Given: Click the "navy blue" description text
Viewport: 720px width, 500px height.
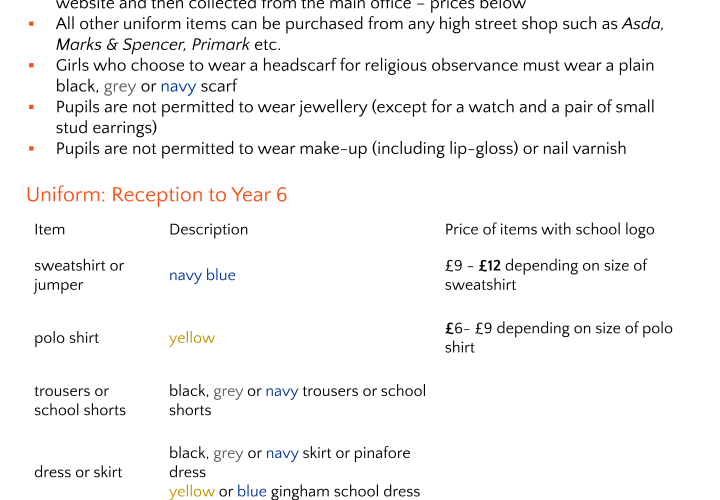Looking at the screenshot, I should (x=202, y=275).
